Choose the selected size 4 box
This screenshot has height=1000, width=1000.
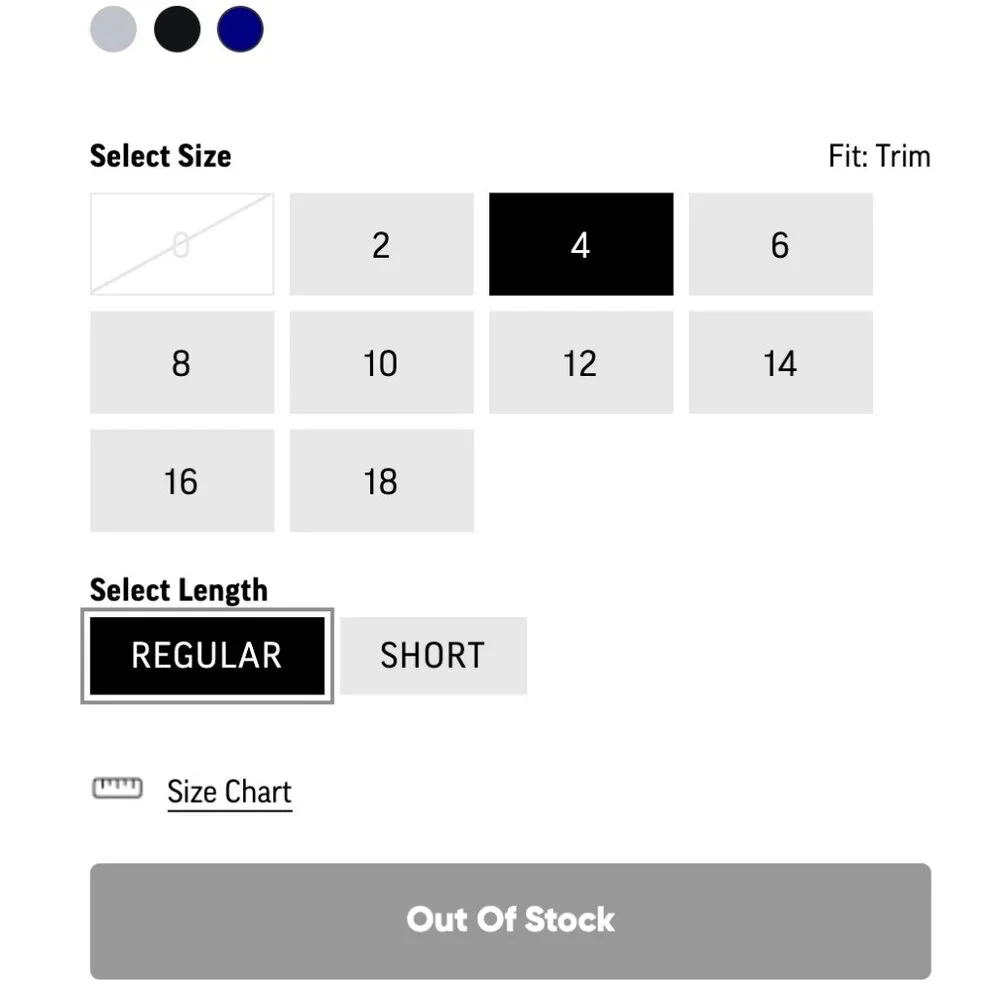point(580,244)
